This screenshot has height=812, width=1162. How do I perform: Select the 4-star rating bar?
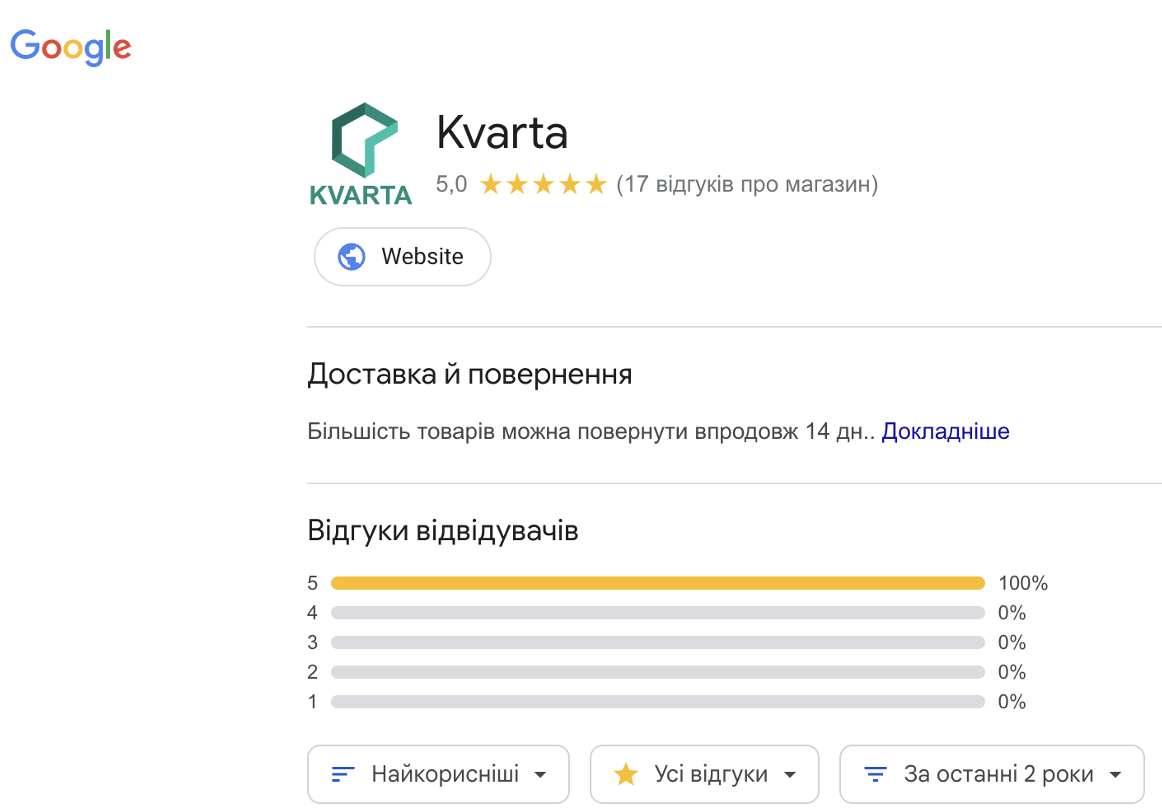658,613
